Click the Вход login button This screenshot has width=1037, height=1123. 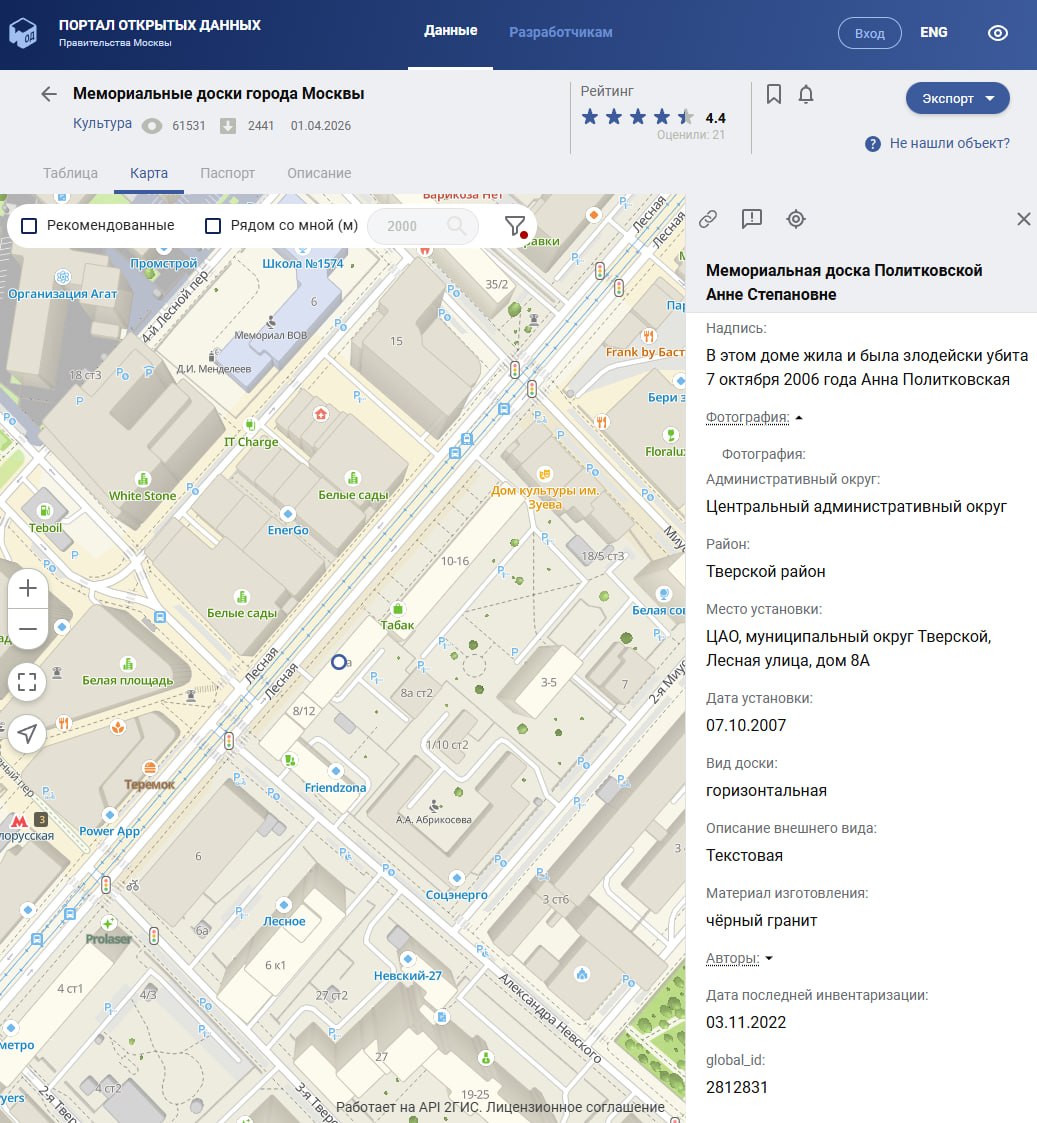pyautogui.click(x=869, y=33)
